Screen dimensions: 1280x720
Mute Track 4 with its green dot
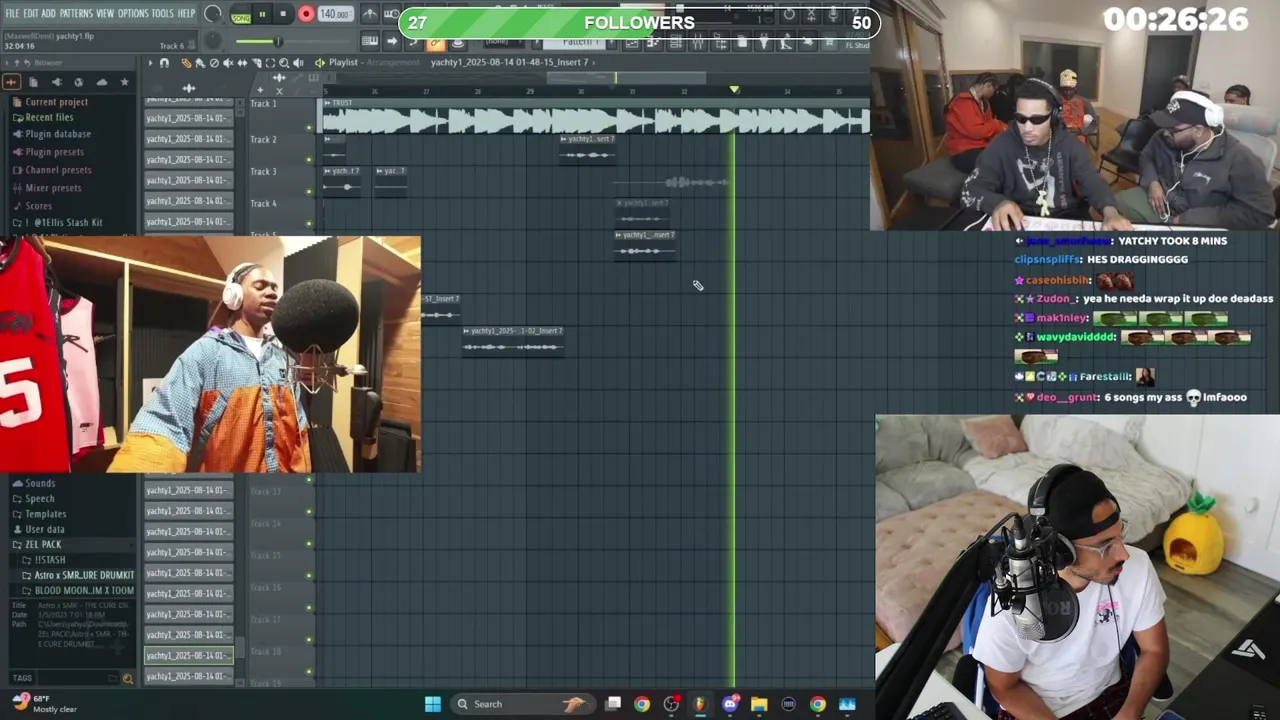(x=309, y=224)
